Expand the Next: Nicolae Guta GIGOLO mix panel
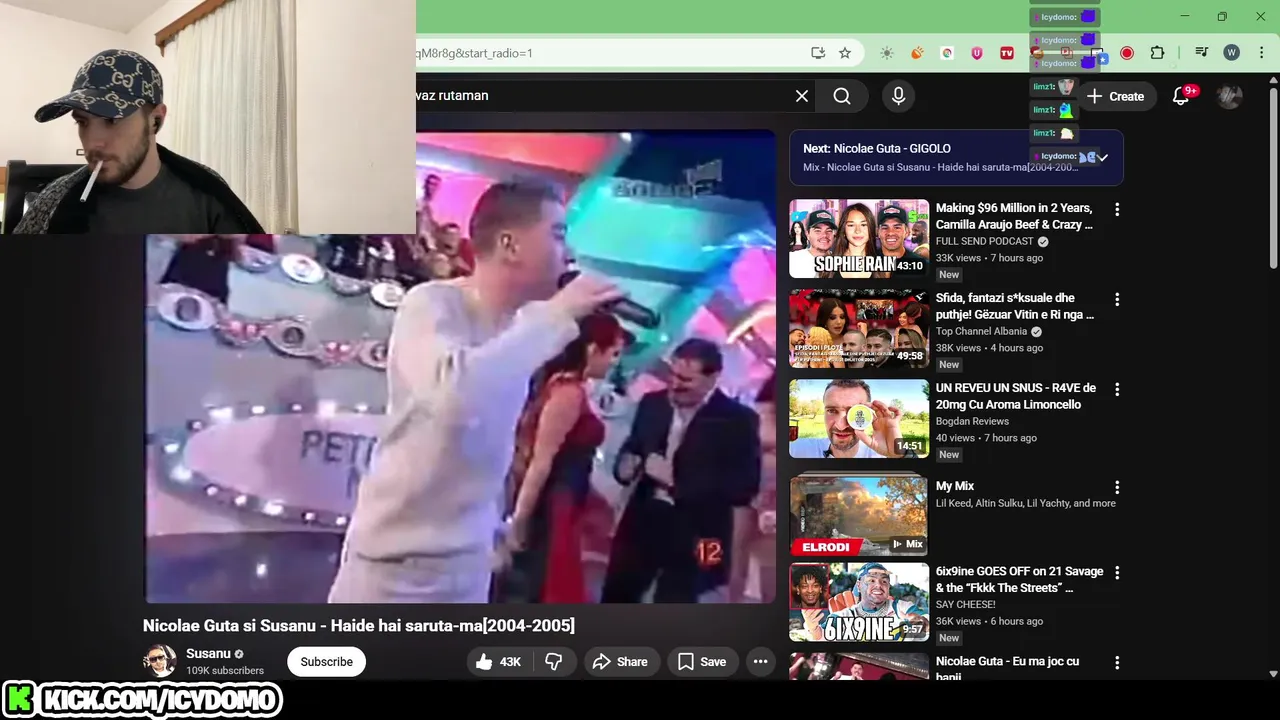Viewport: 1280px width, 720px height. pos(1102,157)
